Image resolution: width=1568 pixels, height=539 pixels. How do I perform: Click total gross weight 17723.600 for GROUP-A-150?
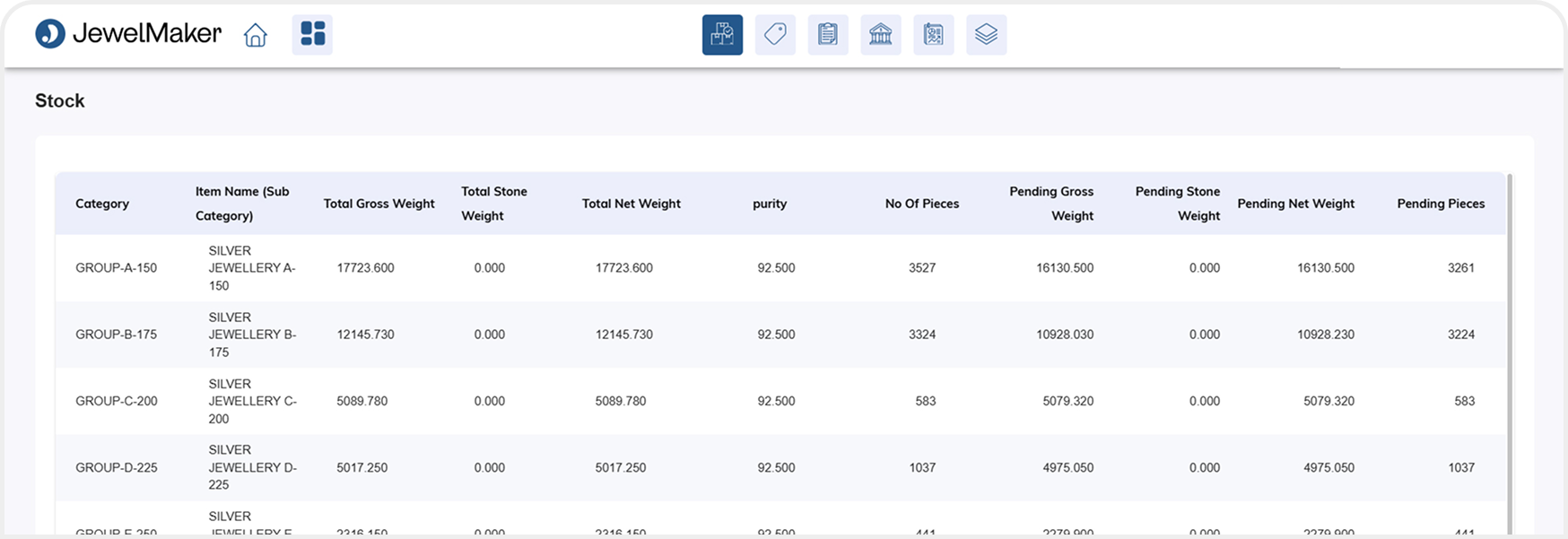(x=365, y=268)
